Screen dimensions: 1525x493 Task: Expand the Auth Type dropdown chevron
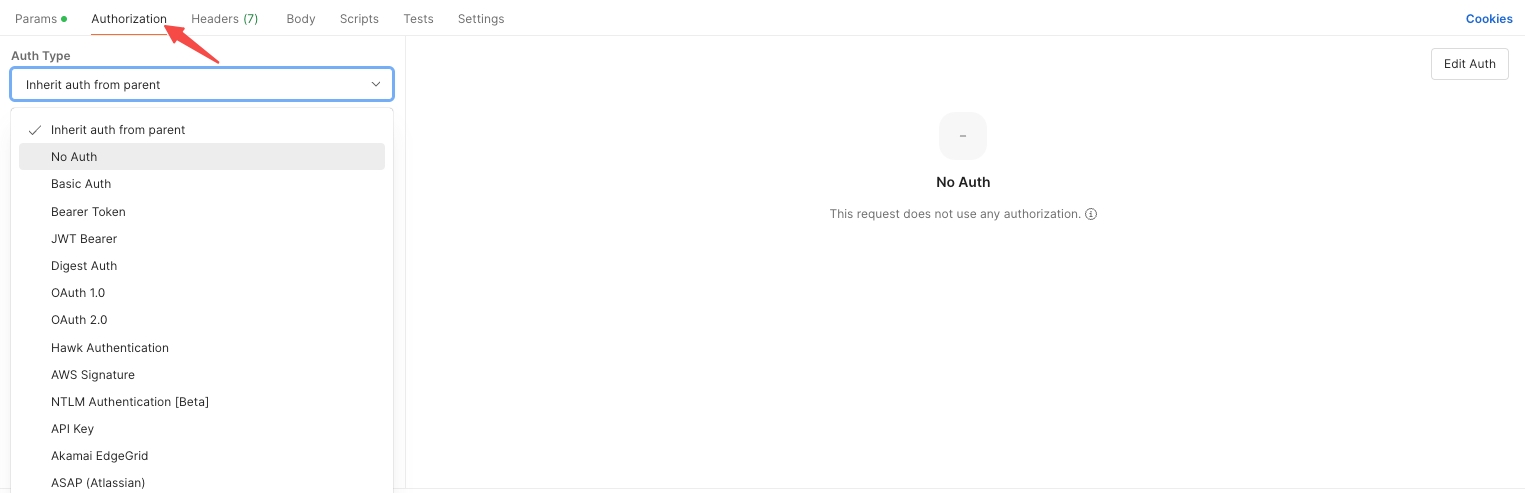point(376,84)
